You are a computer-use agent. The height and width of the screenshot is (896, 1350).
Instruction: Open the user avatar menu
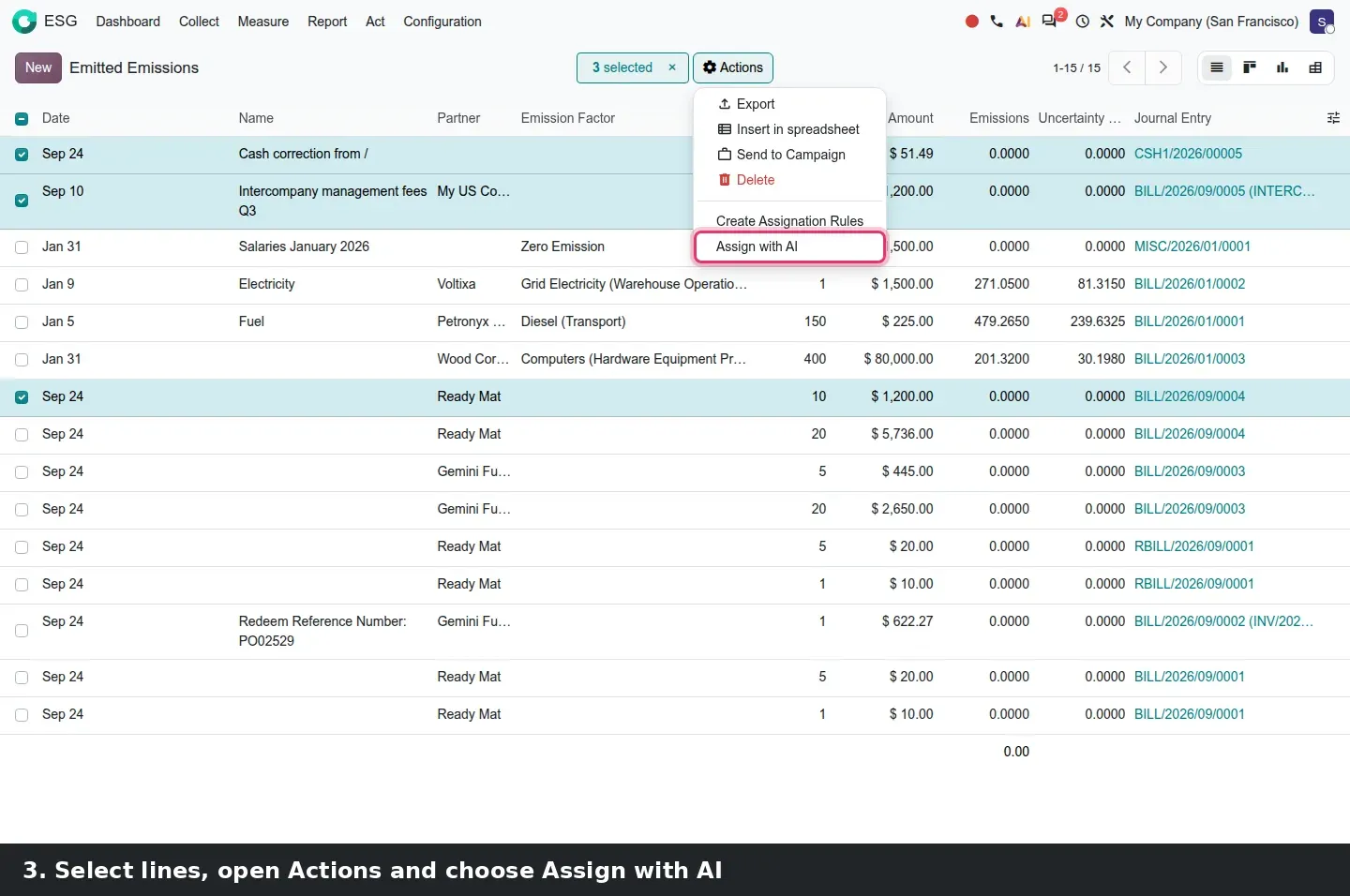coord(1322,22)
